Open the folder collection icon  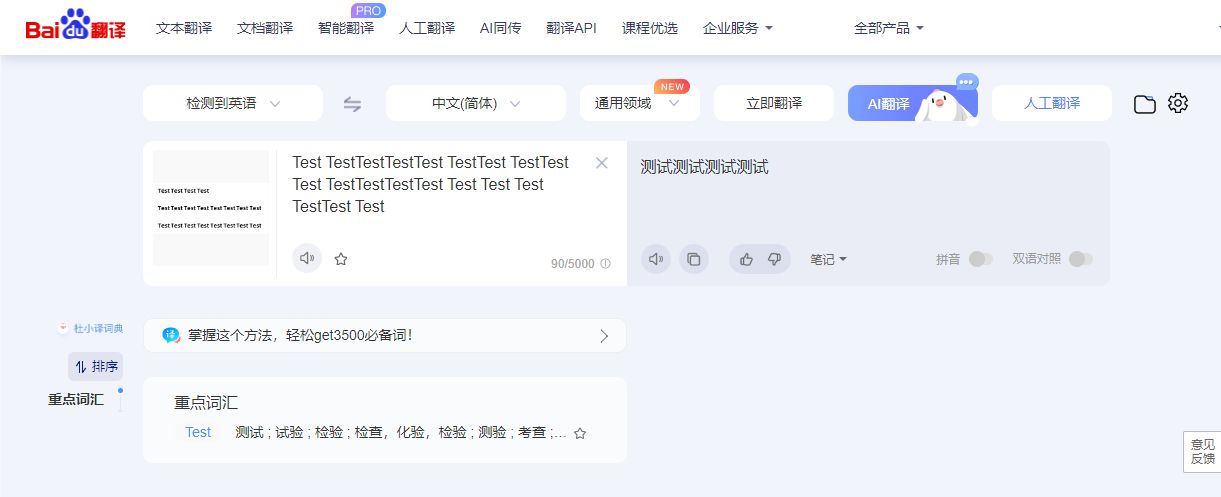[1145, 104]
